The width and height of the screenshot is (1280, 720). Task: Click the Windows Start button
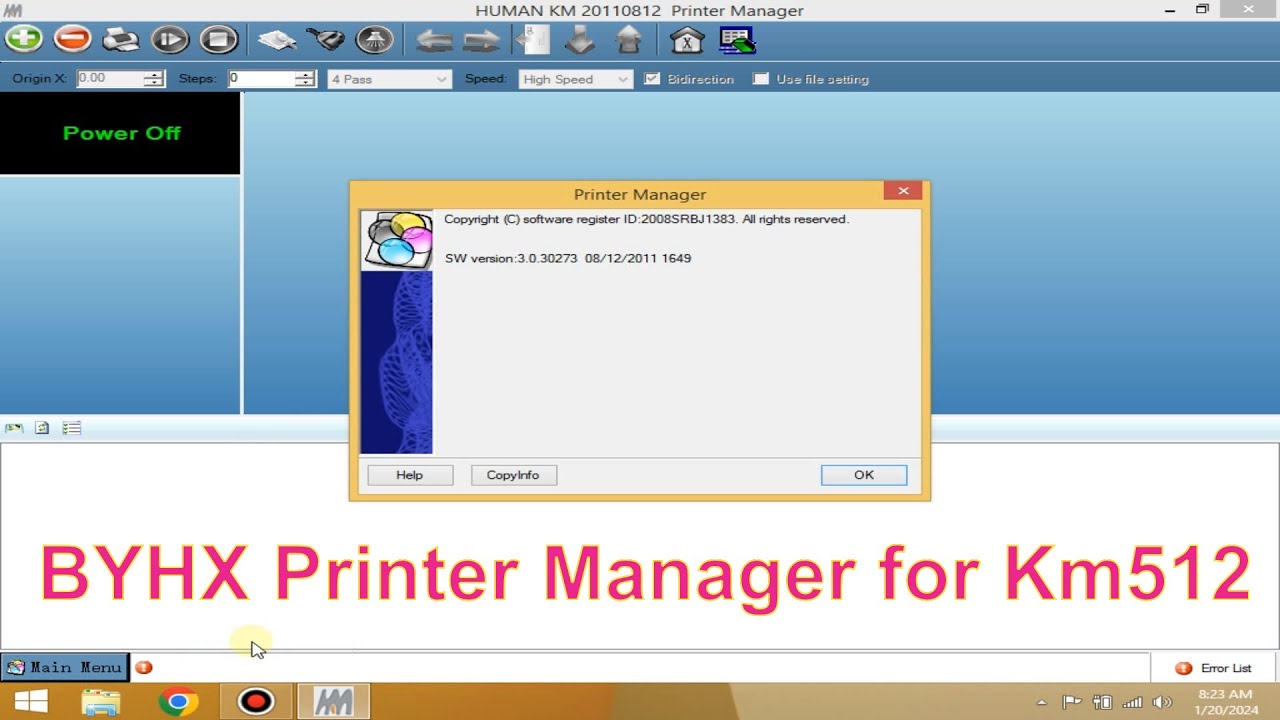[31, 702]
